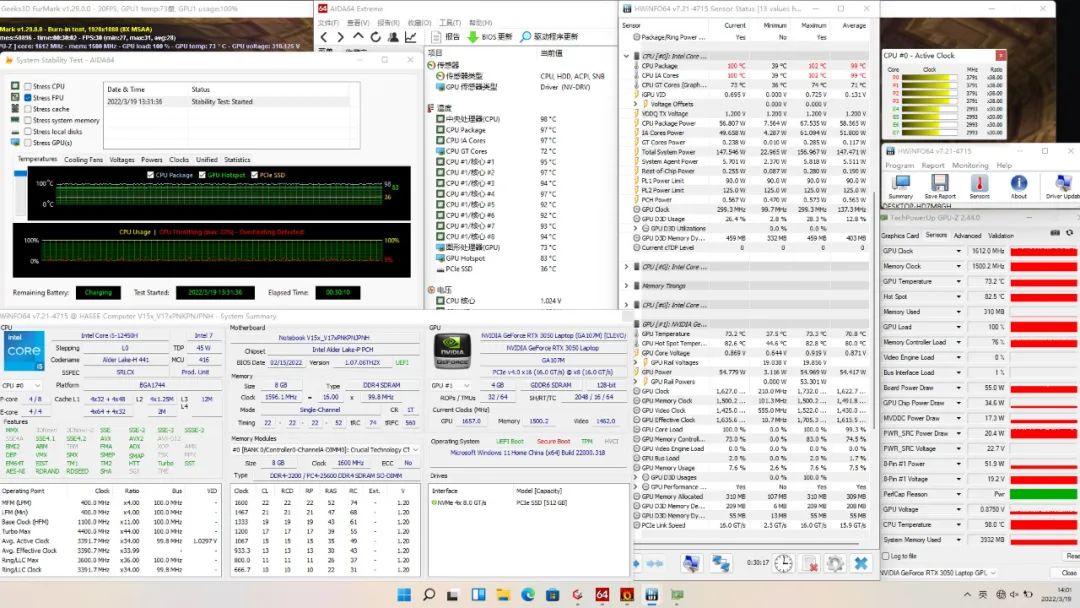This screenshot has width=1080, height=608.
Task: Open the AIDA64 report (报告) toolbar icon
Action: (x=434, y=37)
